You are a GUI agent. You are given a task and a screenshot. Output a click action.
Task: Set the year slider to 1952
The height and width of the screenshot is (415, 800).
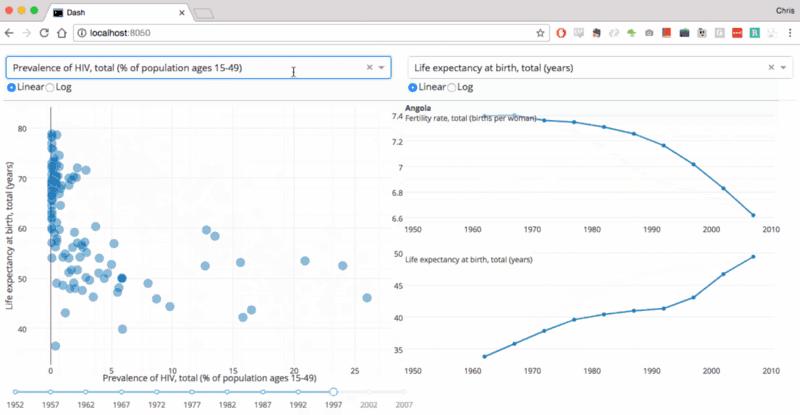pyautogui.click(x=15, y=392)
